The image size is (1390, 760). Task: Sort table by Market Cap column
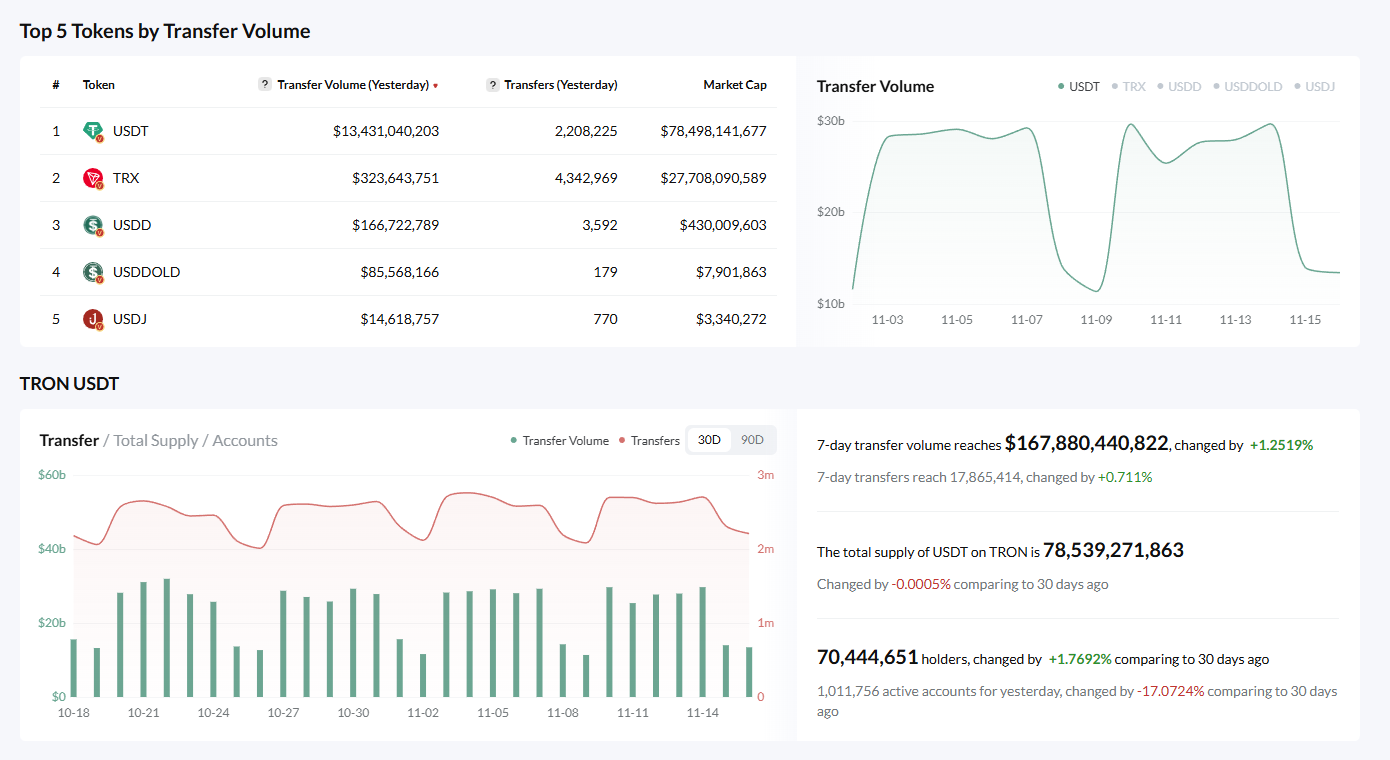735,85
